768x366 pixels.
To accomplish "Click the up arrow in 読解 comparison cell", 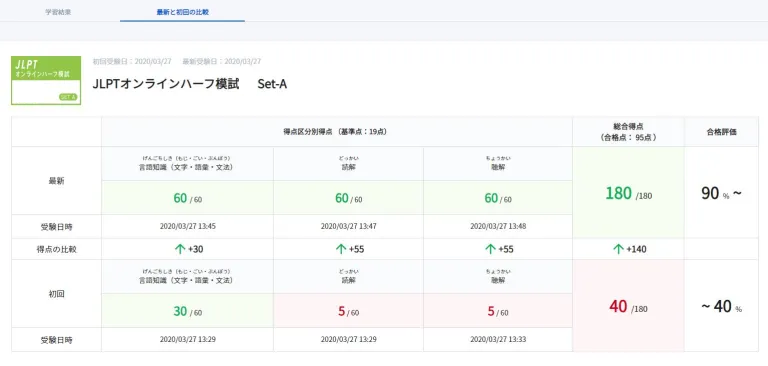I will [341, 249].
